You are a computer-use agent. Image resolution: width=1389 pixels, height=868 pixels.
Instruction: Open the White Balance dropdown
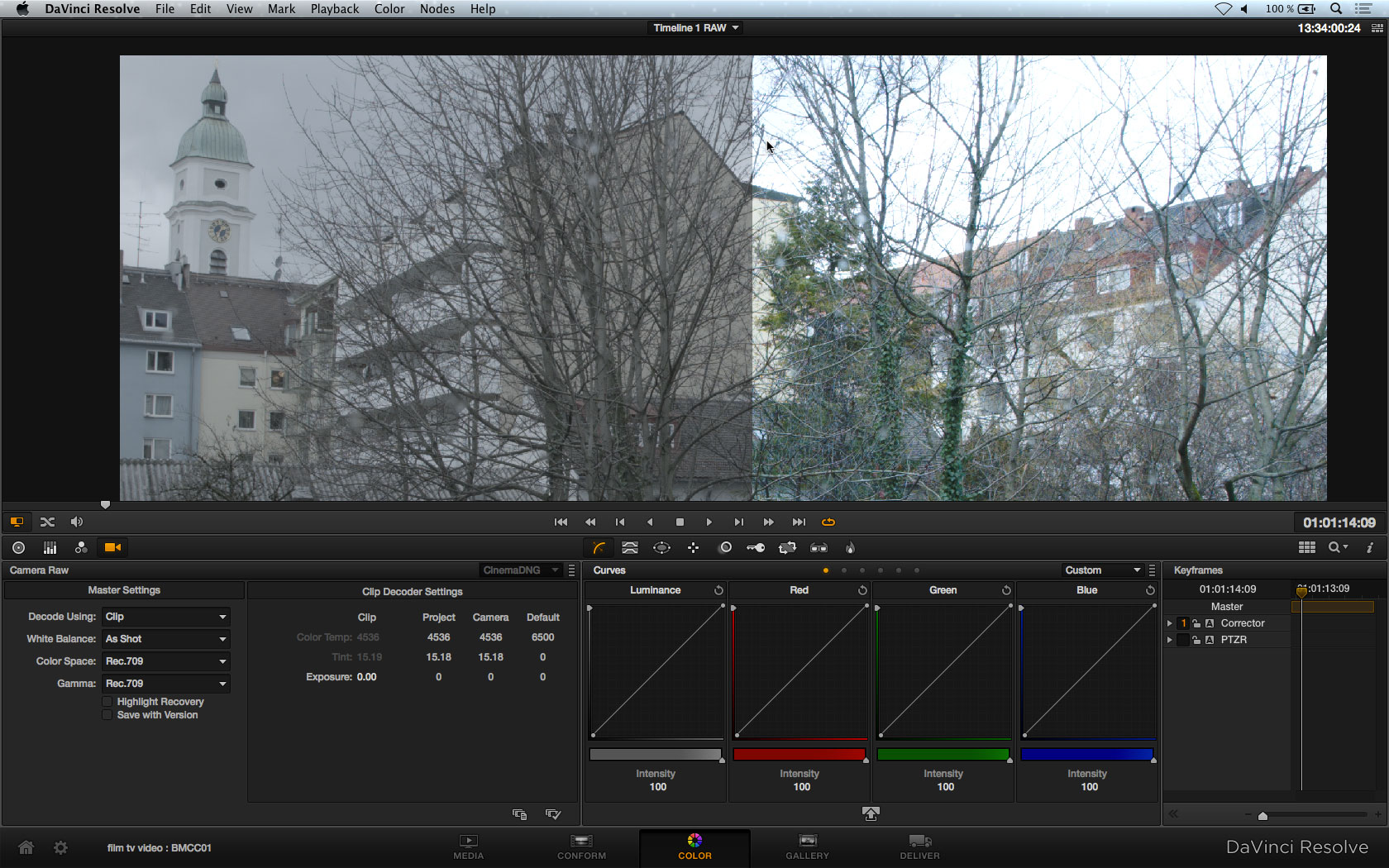coord(165,639)
